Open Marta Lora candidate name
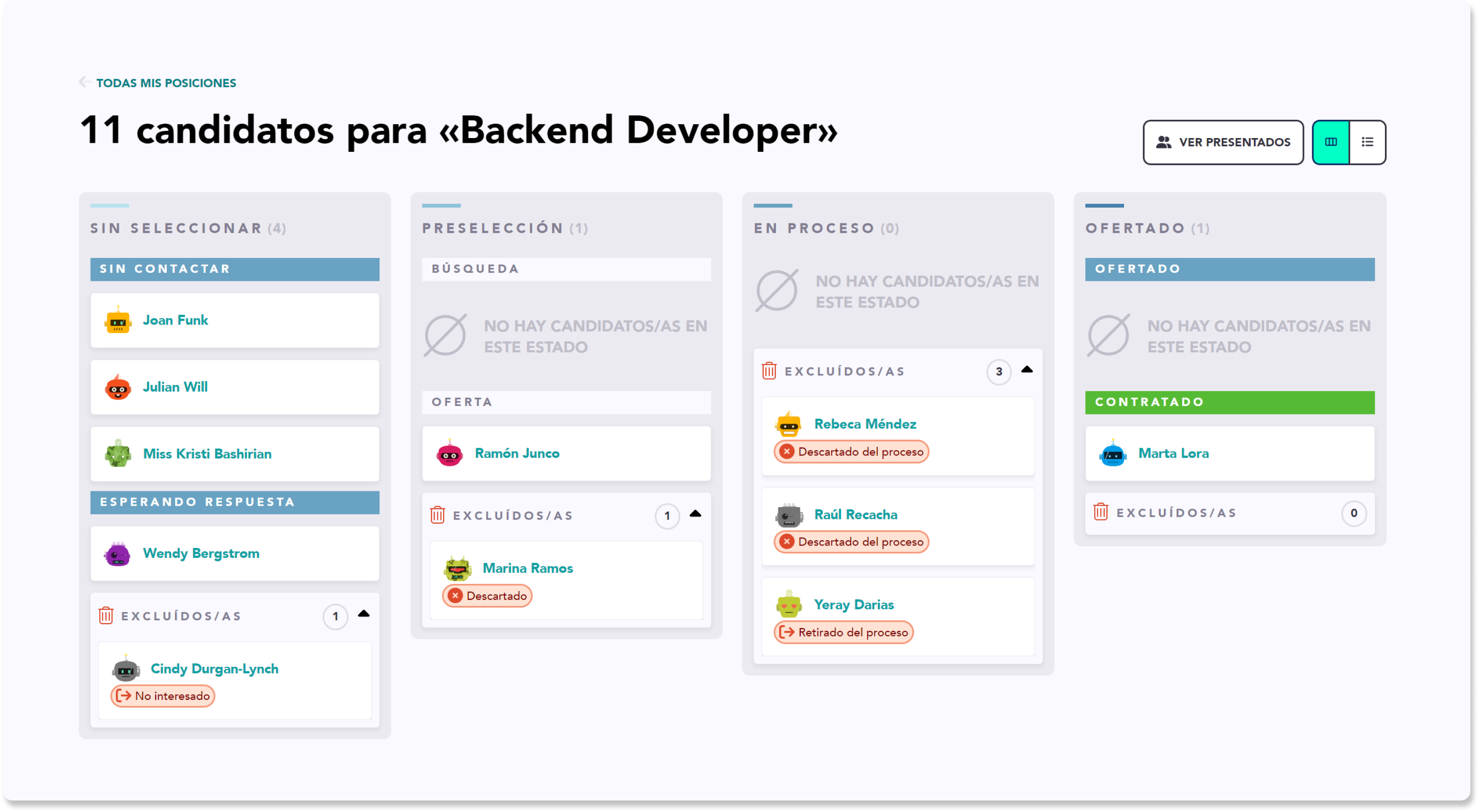The image size is (1479, 812). tap(1174, 453)
